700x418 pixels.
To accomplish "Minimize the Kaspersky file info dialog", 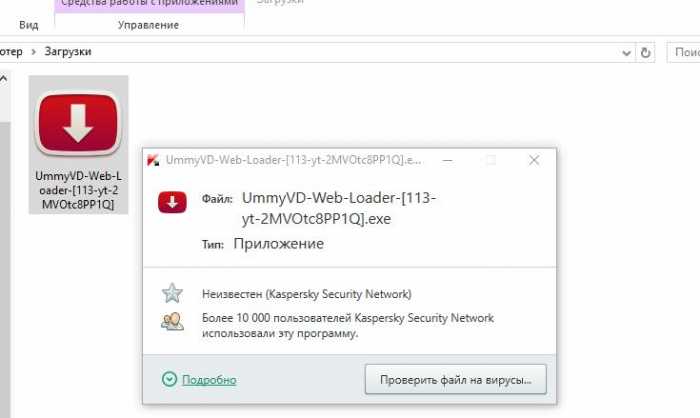I will click(447, 160).
